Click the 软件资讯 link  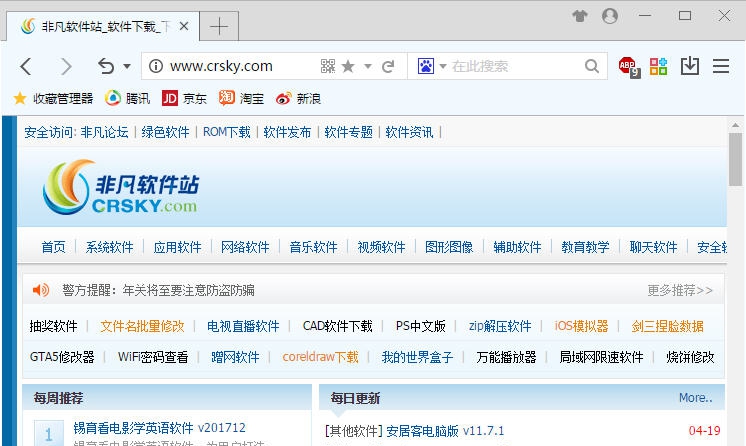pyautogui.click(x=409, y=132)
